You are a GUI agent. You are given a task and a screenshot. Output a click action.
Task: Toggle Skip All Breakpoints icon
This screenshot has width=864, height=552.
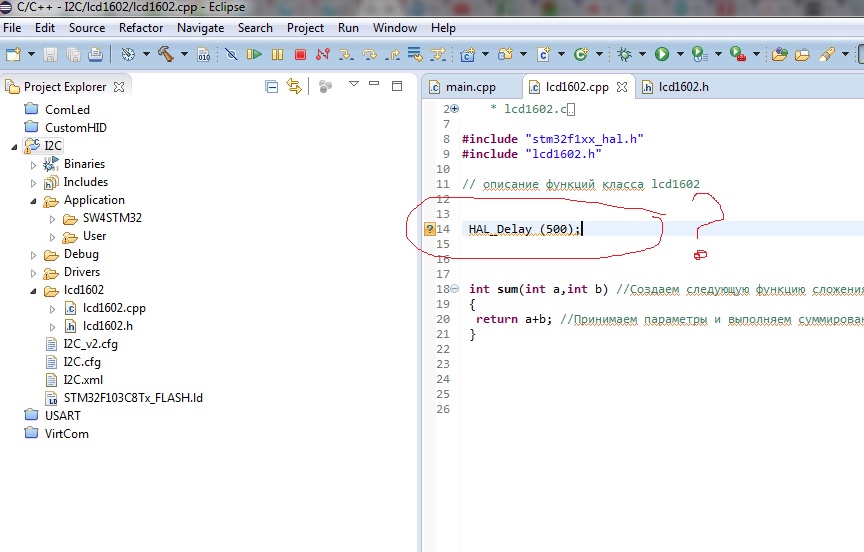click(231, 54)
